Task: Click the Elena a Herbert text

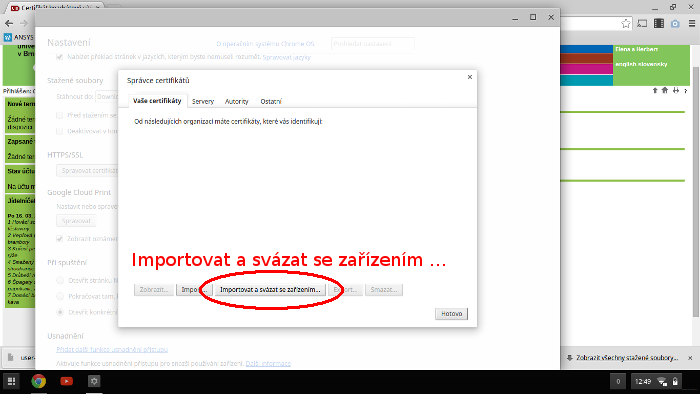Action: pyautogui.click(x=636, y=49)
